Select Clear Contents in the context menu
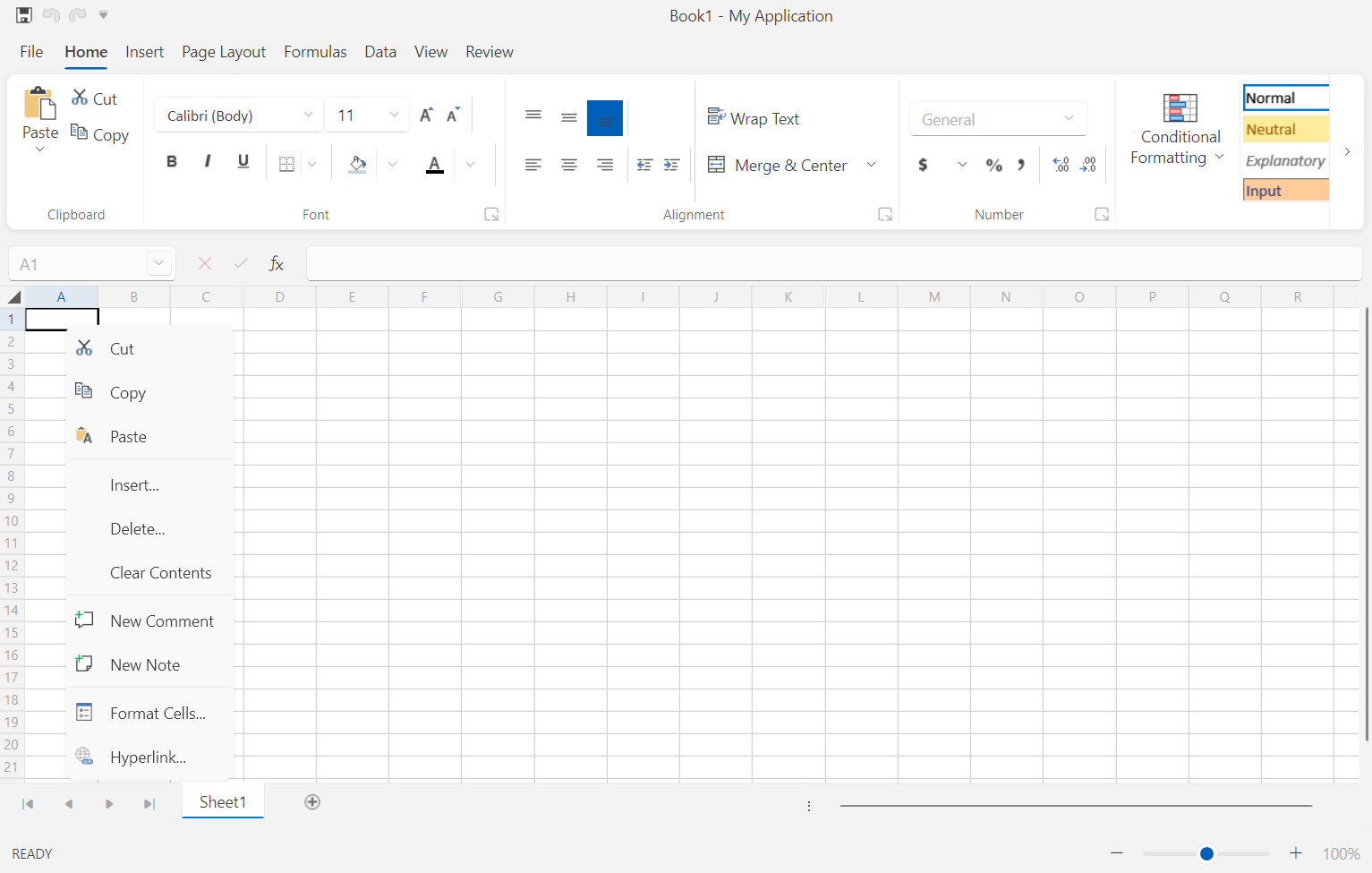 160,572
